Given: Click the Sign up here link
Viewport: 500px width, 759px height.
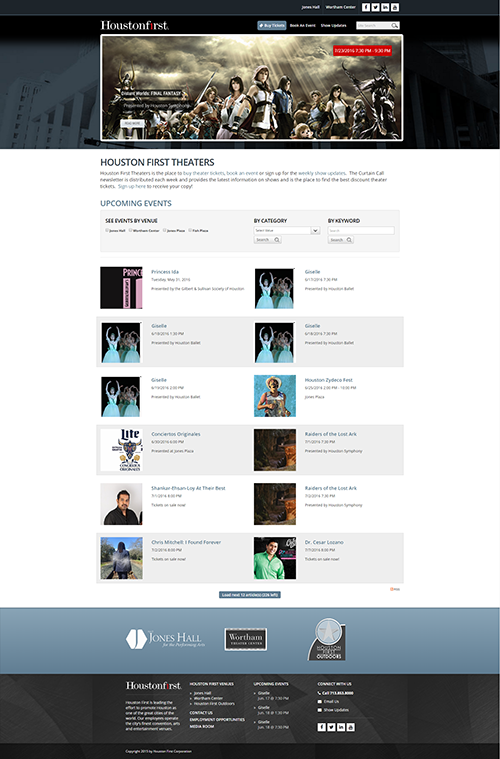Looking at the screenshot, I should coord(132,186).
